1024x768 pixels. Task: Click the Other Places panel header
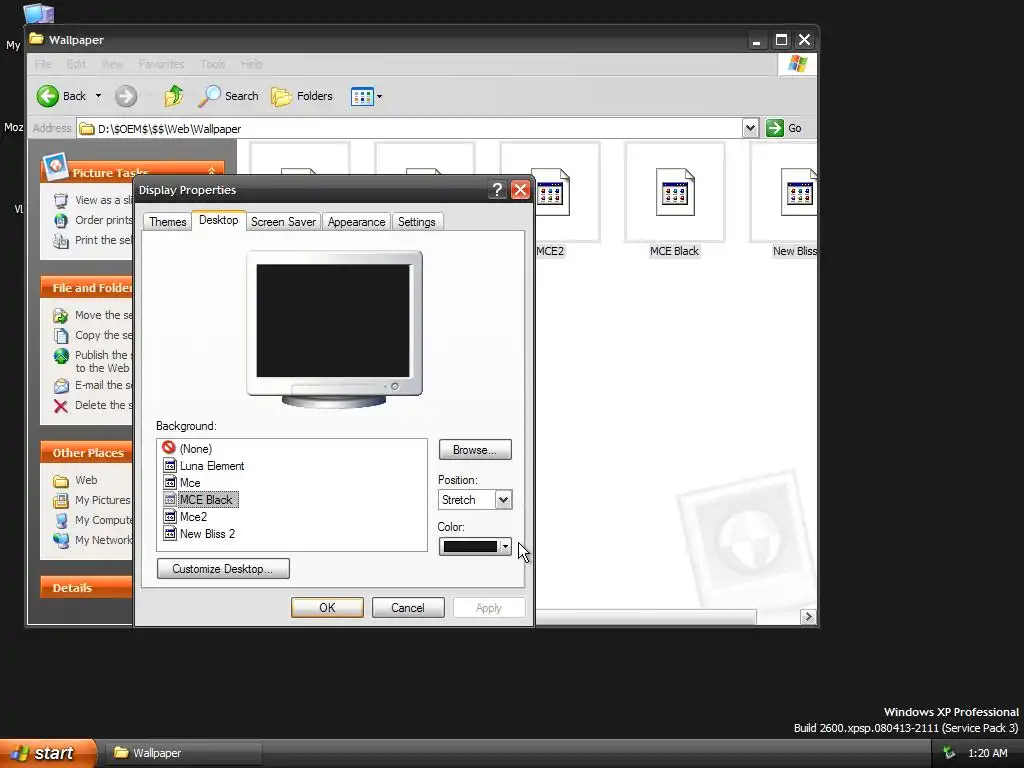click(86, 453)
